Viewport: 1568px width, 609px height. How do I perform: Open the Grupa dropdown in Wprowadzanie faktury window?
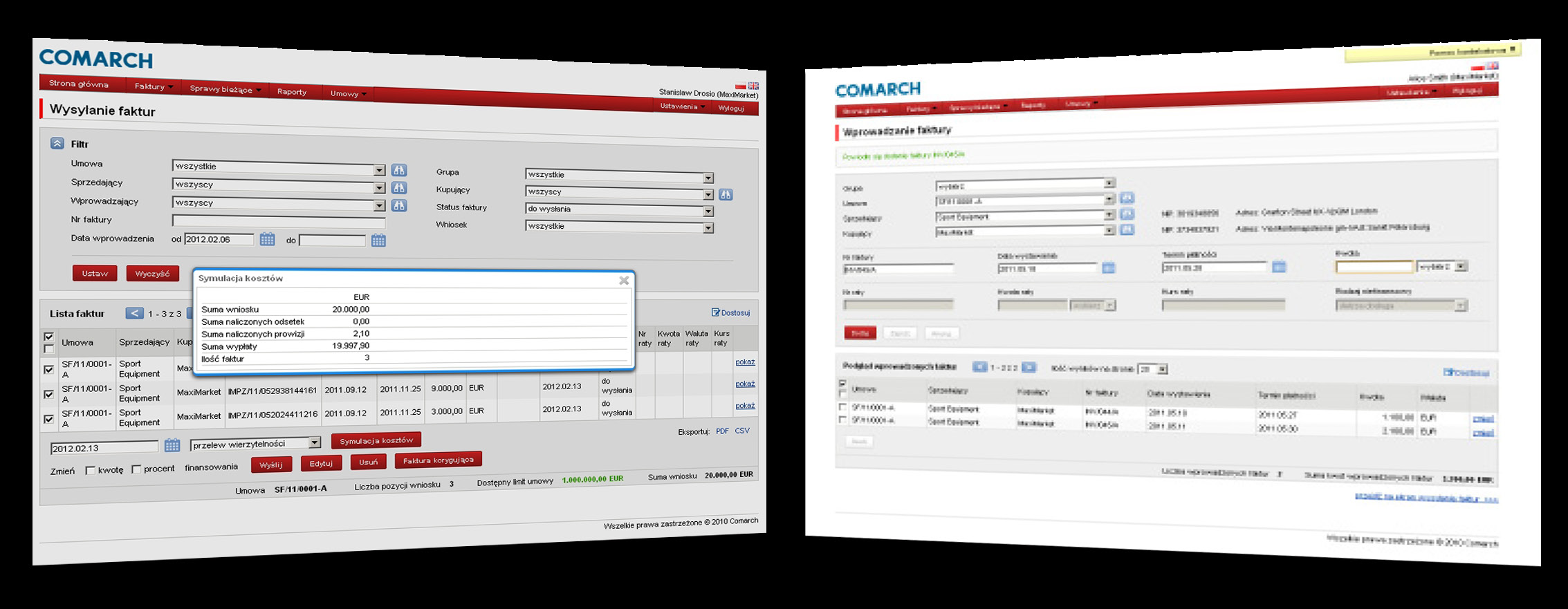pyautogui.click(x=1025, y=185)
